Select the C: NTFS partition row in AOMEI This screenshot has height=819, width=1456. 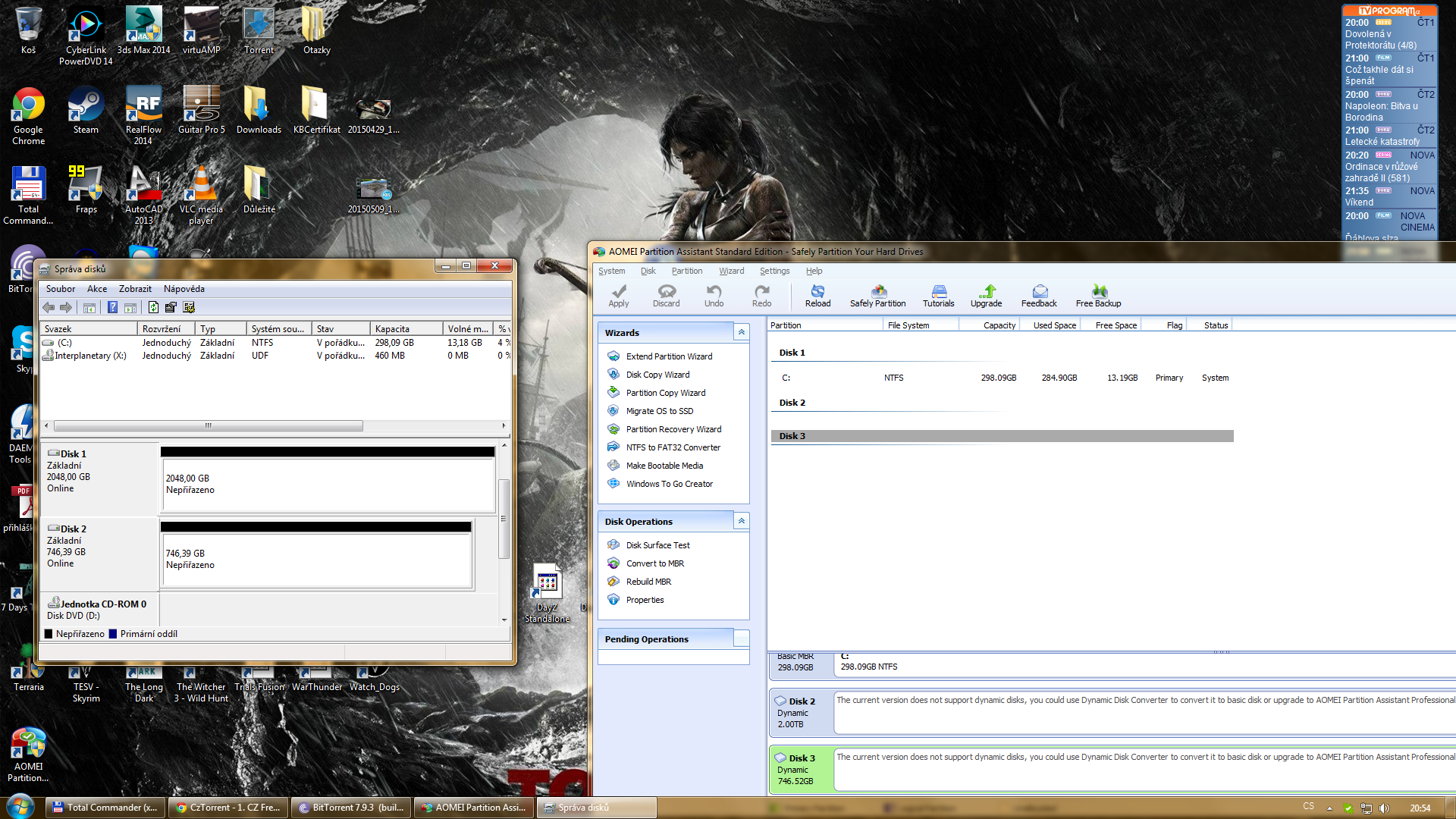[1003, 378]
